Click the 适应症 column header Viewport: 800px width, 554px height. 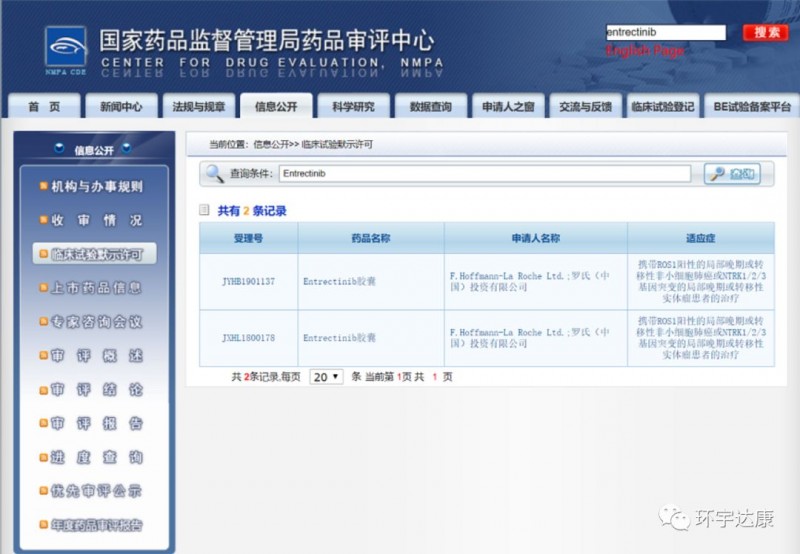(701, 238)
